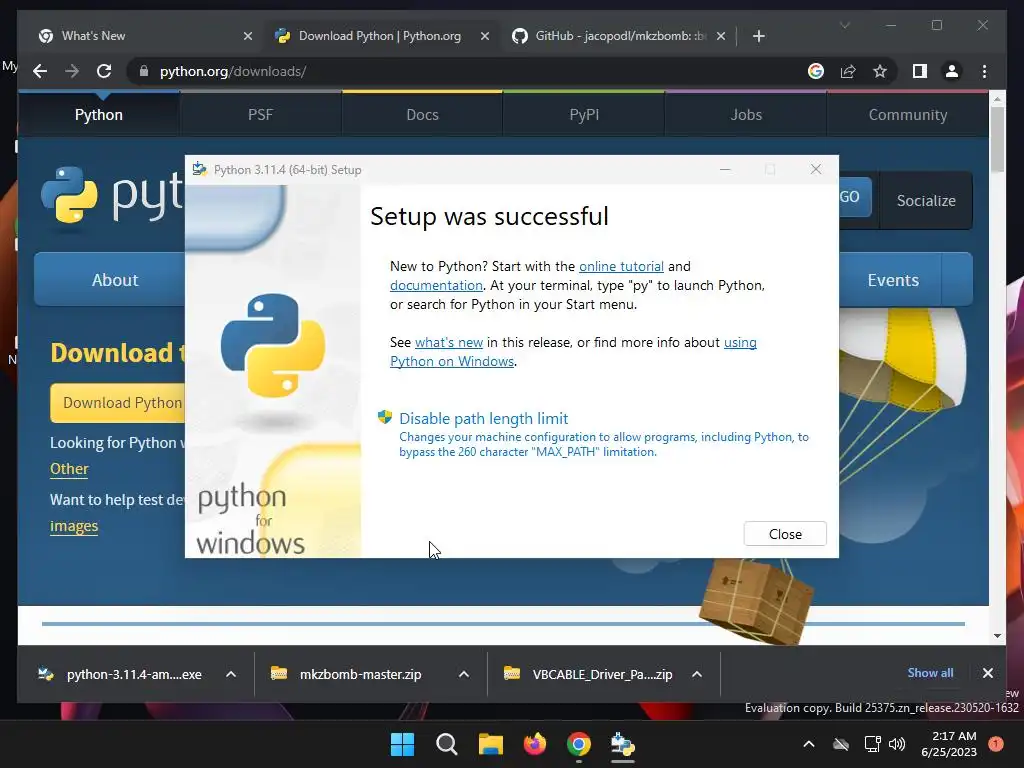Screen dimensions: 1024x768
Task: Click scrollbar down arrow on page
Action: pos(997,635)
